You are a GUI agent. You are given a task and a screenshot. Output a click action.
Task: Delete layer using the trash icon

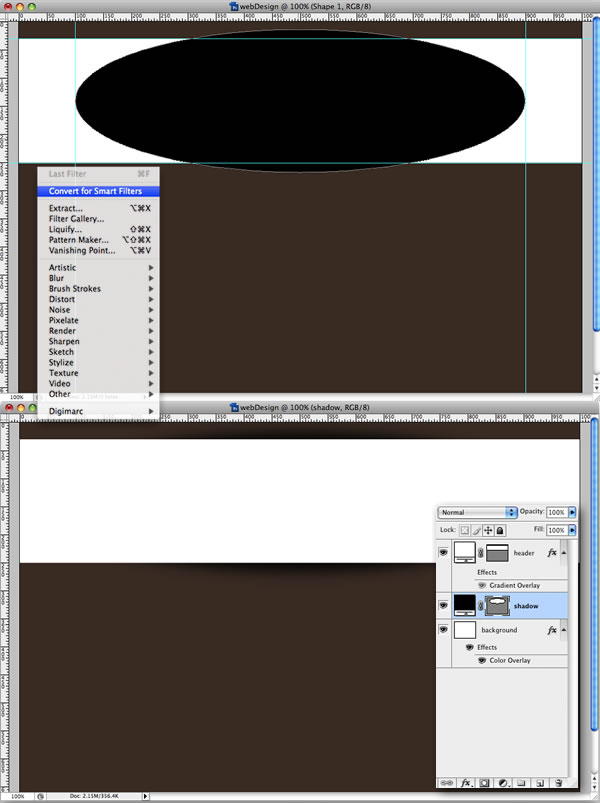click(x=559, y=783)
